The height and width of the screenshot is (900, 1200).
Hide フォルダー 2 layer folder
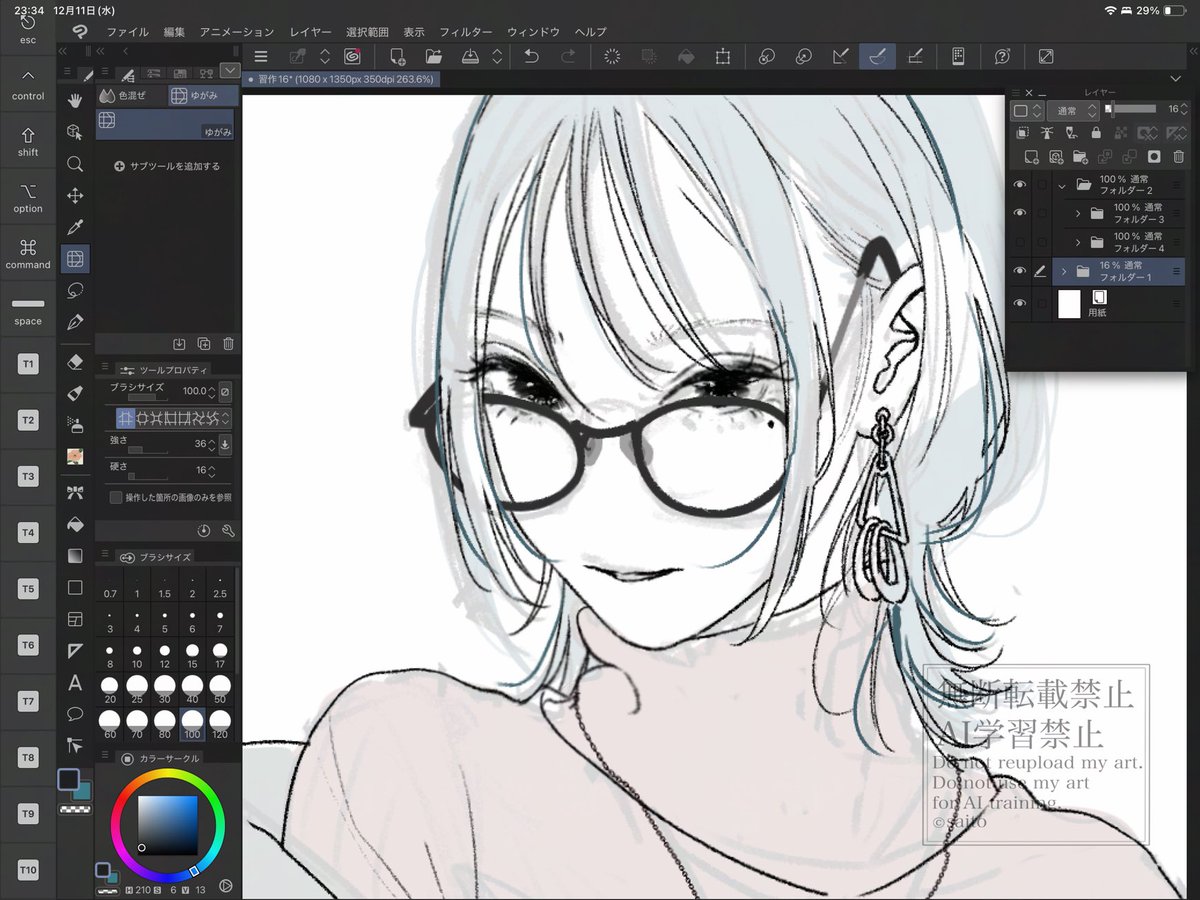(1020, 185)
